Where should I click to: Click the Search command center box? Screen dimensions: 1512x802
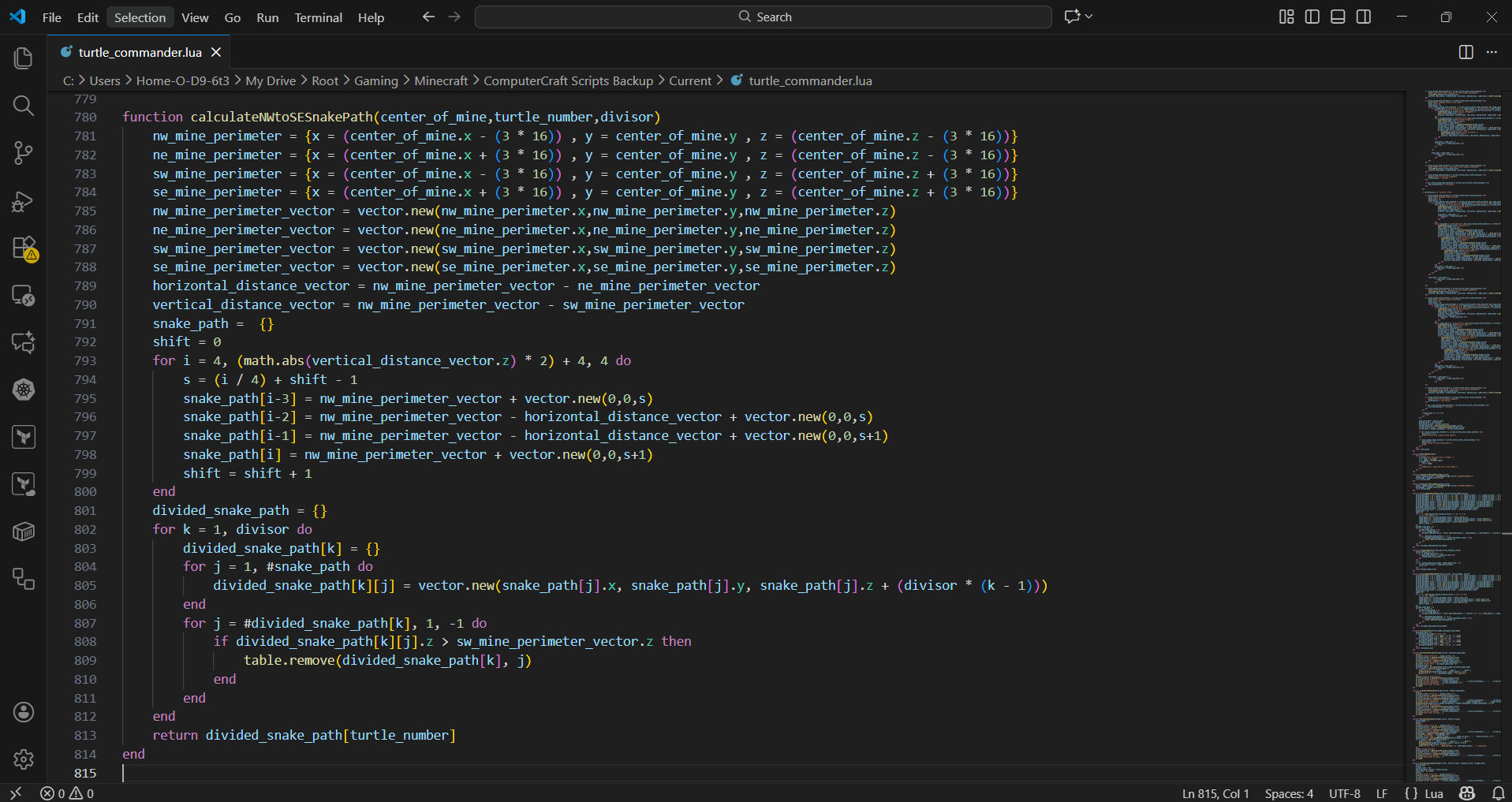click(x=763, y=17)
